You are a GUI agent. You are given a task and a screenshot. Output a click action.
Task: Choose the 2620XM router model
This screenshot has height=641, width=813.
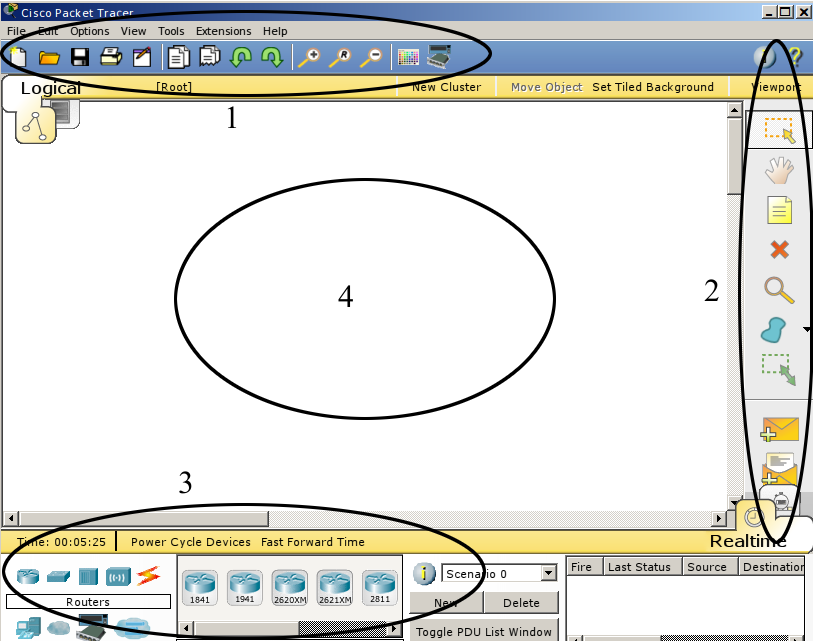(x=290, y=588)
